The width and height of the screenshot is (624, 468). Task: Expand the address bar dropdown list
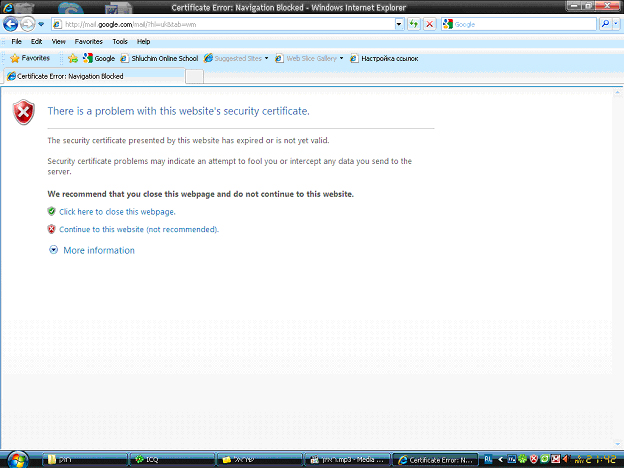click(399, 25)
